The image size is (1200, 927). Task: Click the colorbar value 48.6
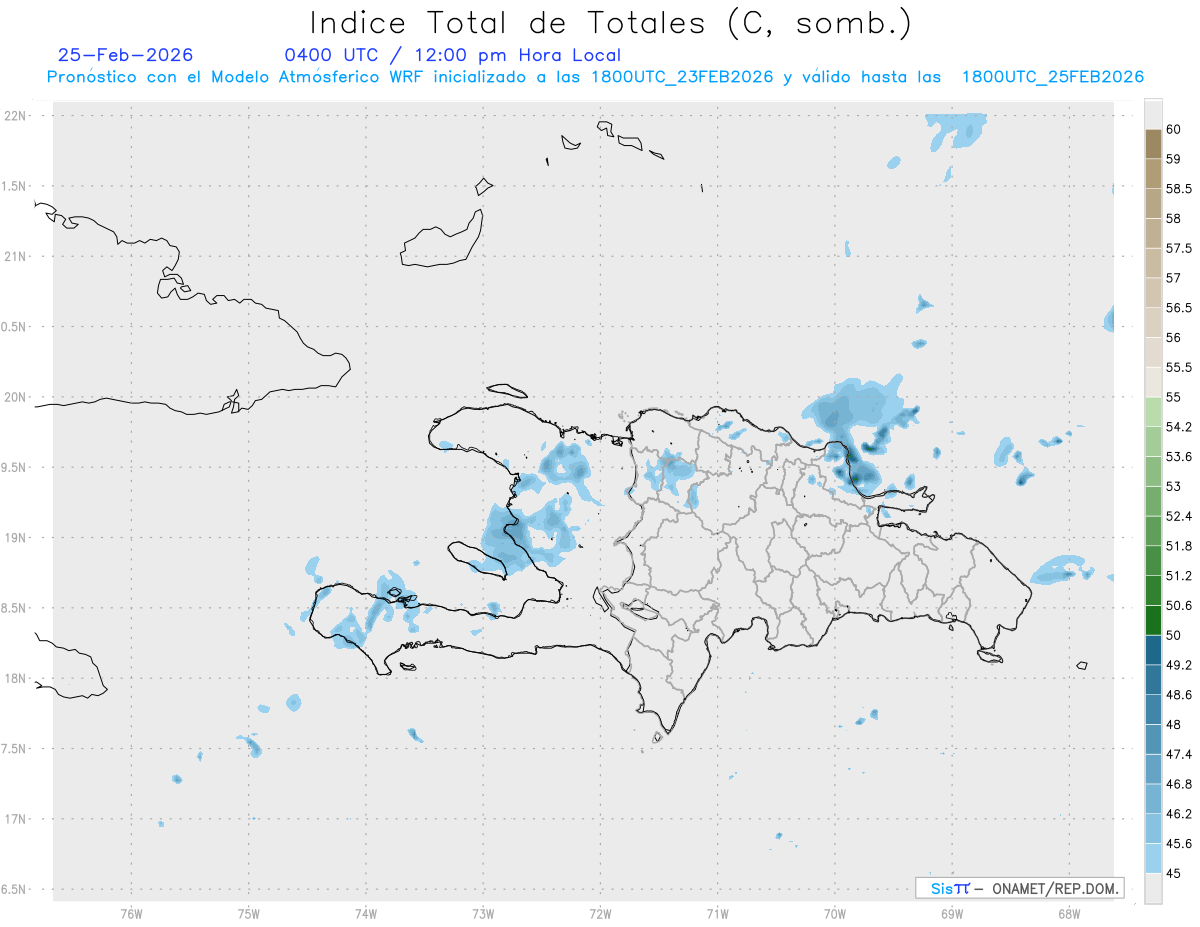[1179, 695]
